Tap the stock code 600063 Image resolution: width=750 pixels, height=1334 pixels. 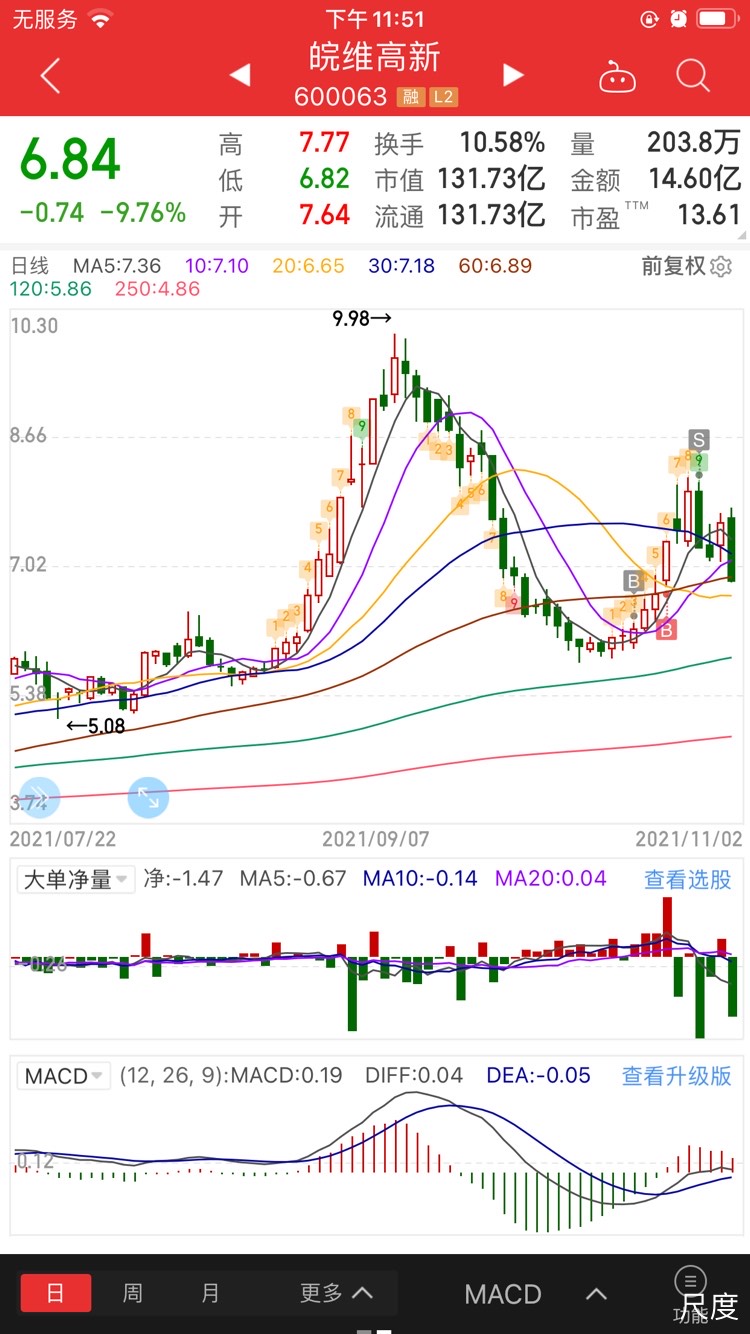tap(341, 97)
